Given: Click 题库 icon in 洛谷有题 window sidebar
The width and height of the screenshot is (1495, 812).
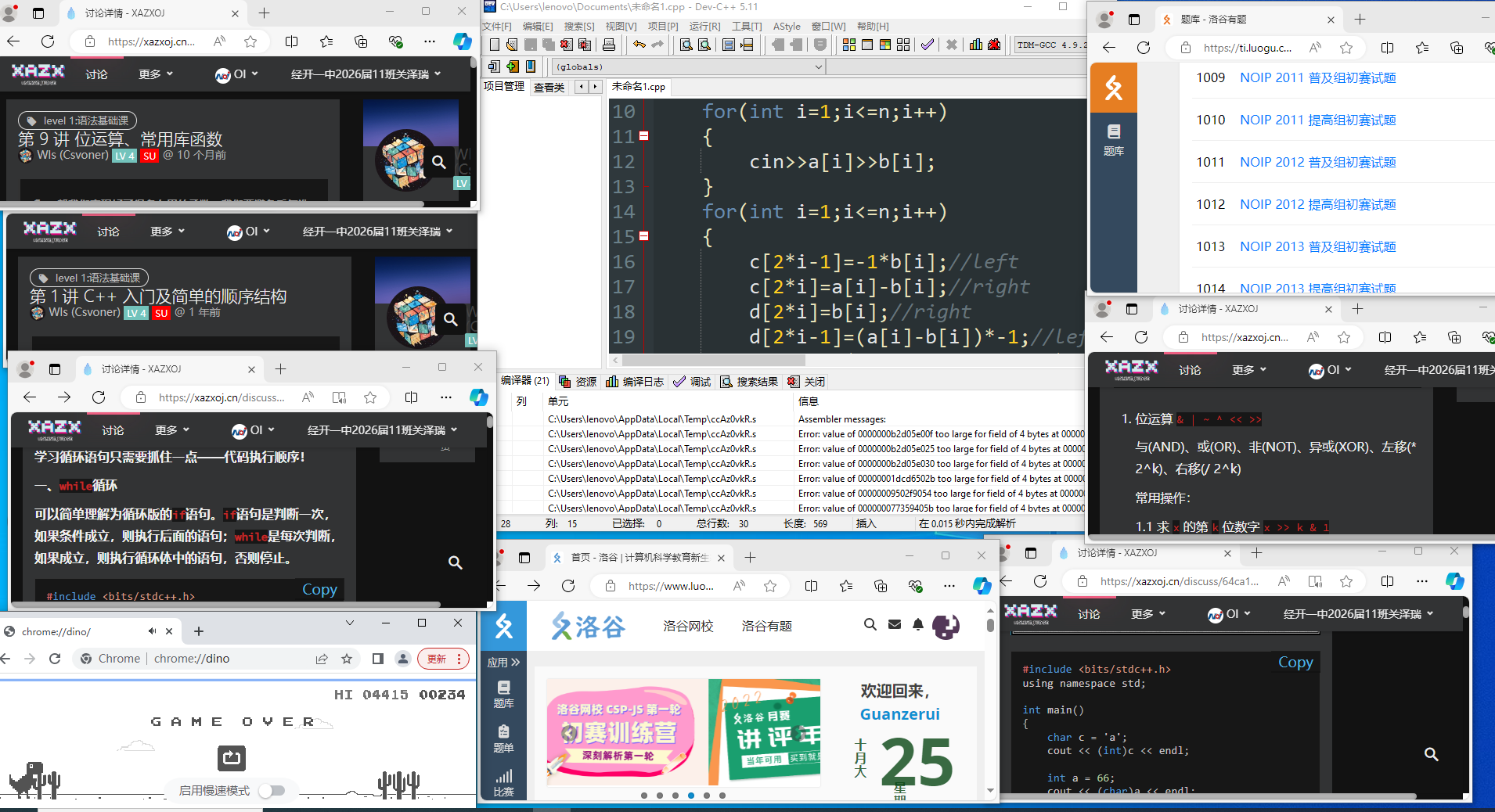Looking at the screenshot, I should point(1114,139).
